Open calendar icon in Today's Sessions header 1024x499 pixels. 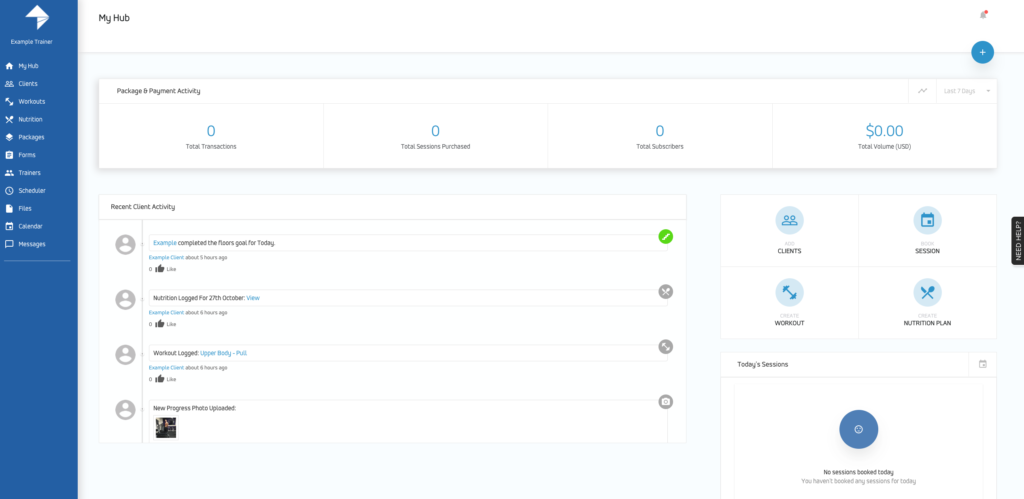(x=983, y=364)
